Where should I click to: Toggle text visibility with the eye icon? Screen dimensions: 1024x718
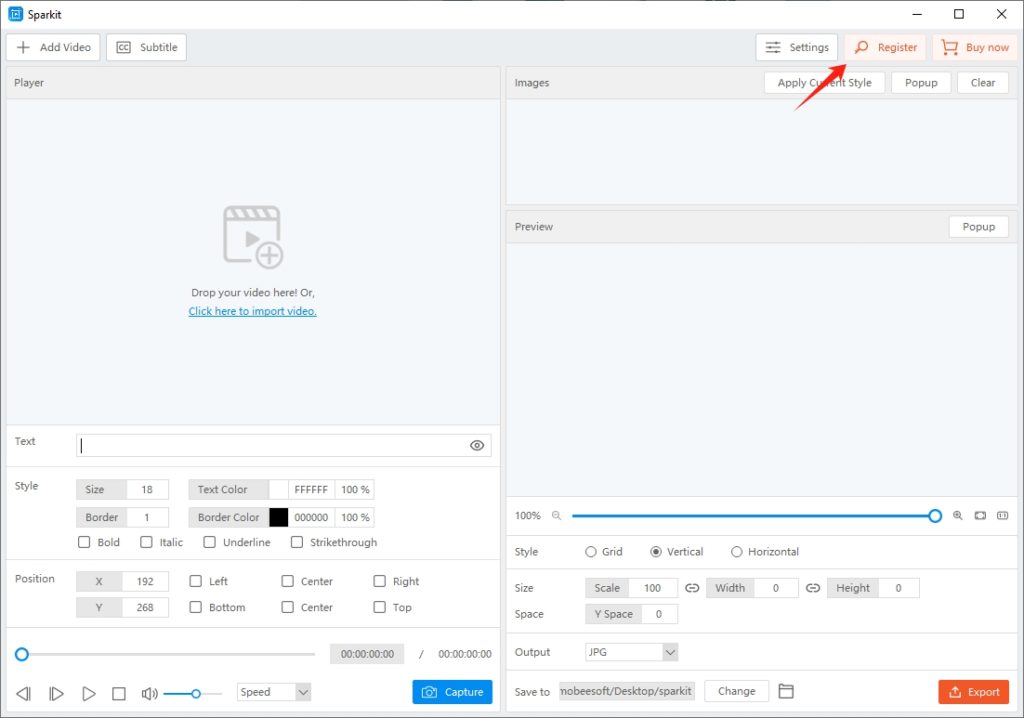pos(477,445)
